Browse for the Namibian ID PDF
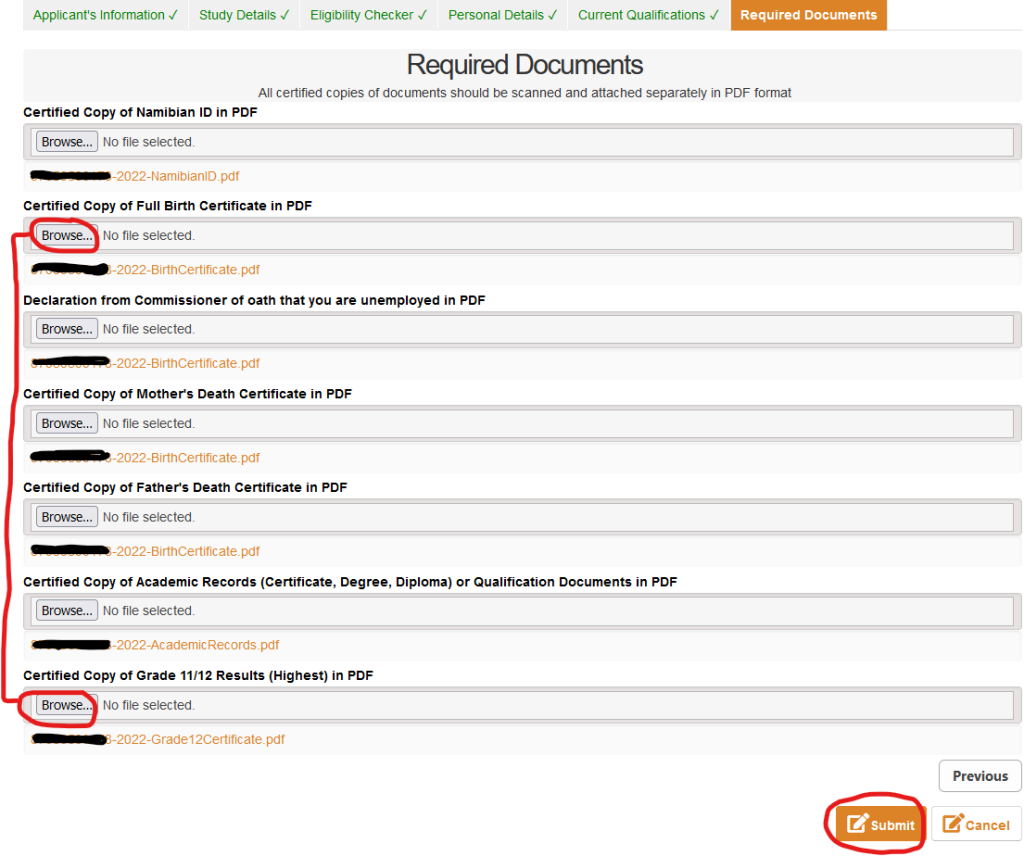The width and height of the screenshot is (1024, 856). (66, 141)
